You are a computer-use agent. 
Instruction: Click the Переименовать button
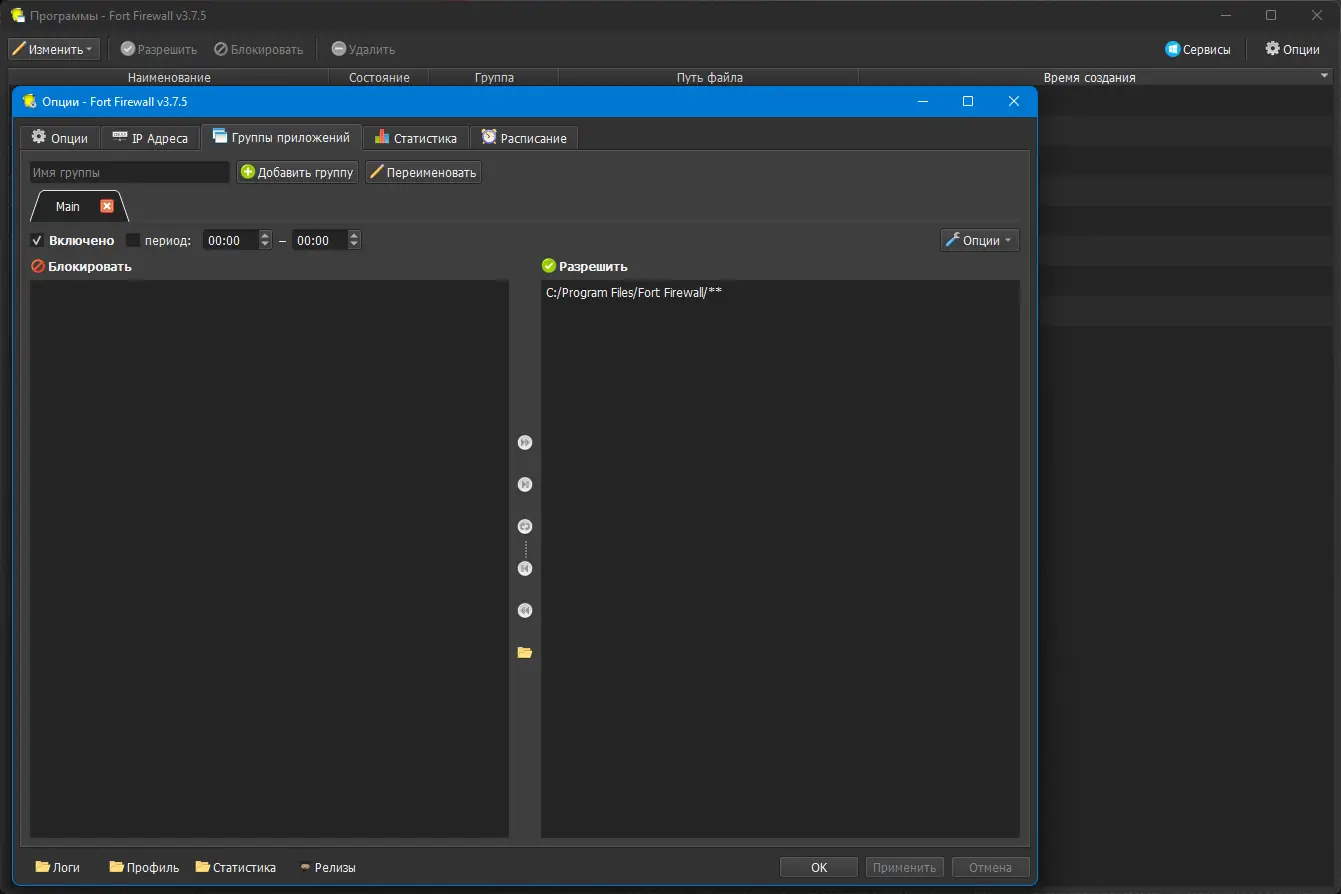click(x=423, y=172)
